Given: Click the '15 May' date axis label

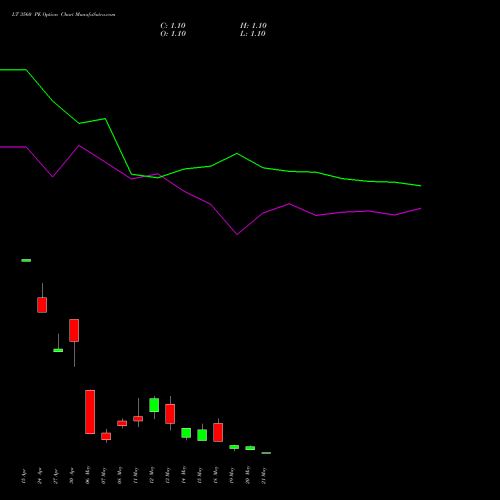Looking at the screenshot, I should click(x=200, y=475).
